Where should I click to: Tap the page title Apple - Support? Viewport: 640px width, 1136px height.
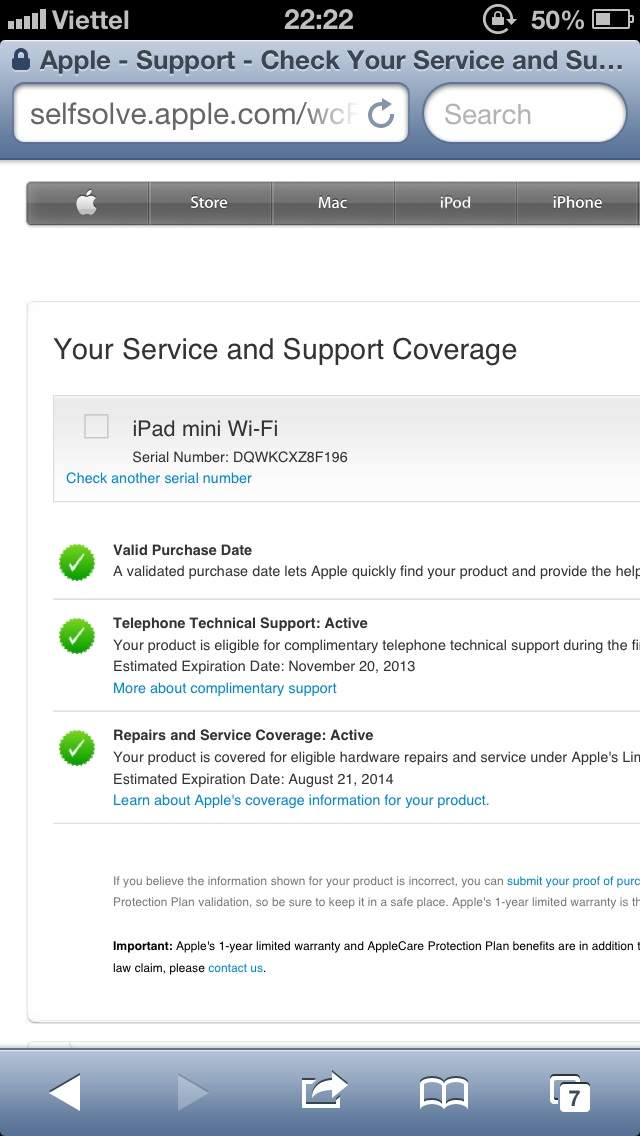point(331,60)
